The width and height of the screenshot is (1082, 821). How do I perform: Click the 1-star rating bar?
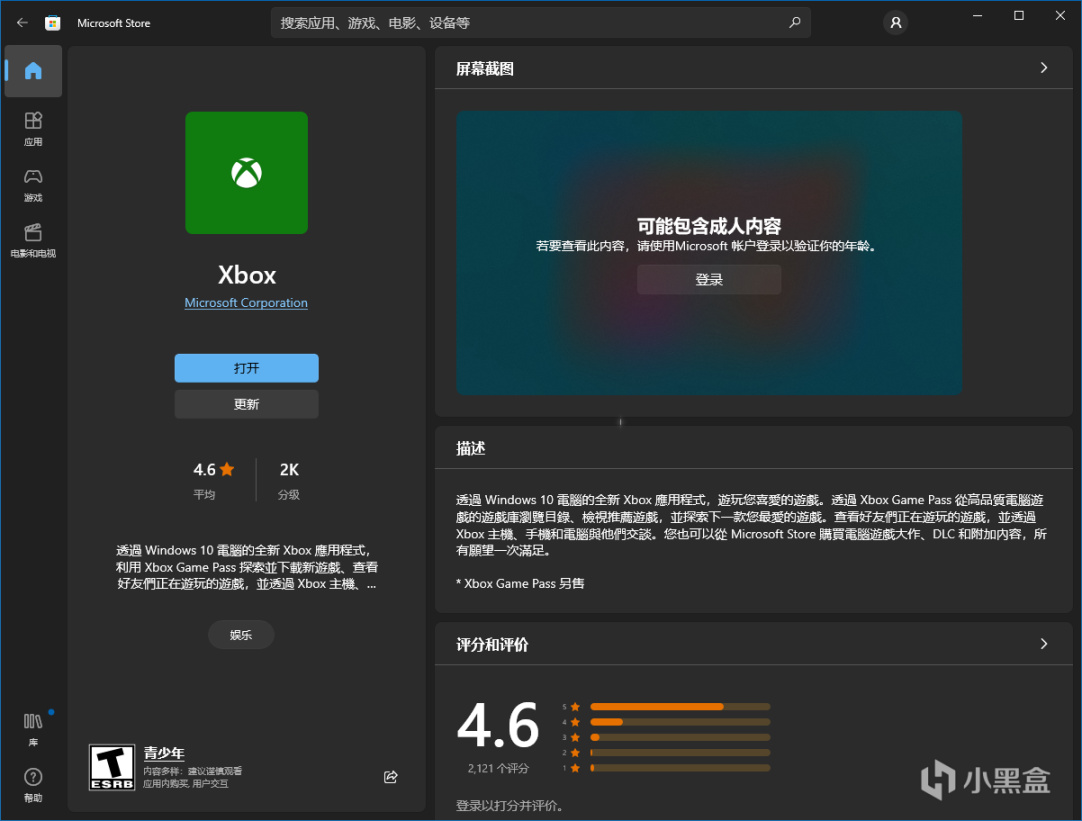point(680,768)
